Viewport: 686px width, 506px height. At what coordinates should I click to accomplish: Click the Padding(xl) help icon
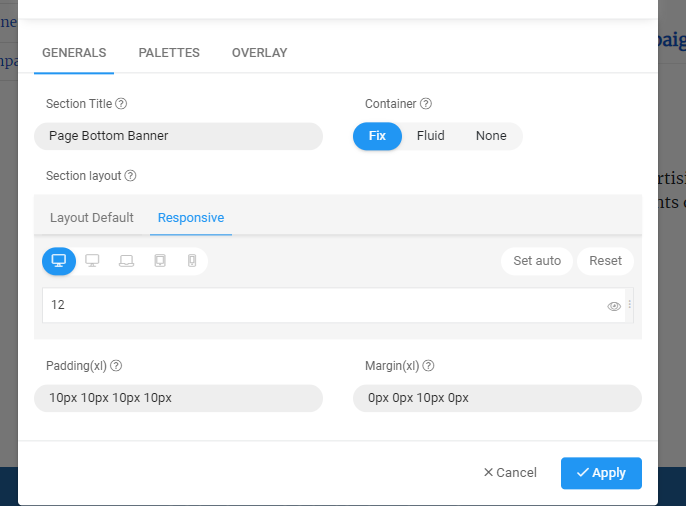[x=116, y=366]
